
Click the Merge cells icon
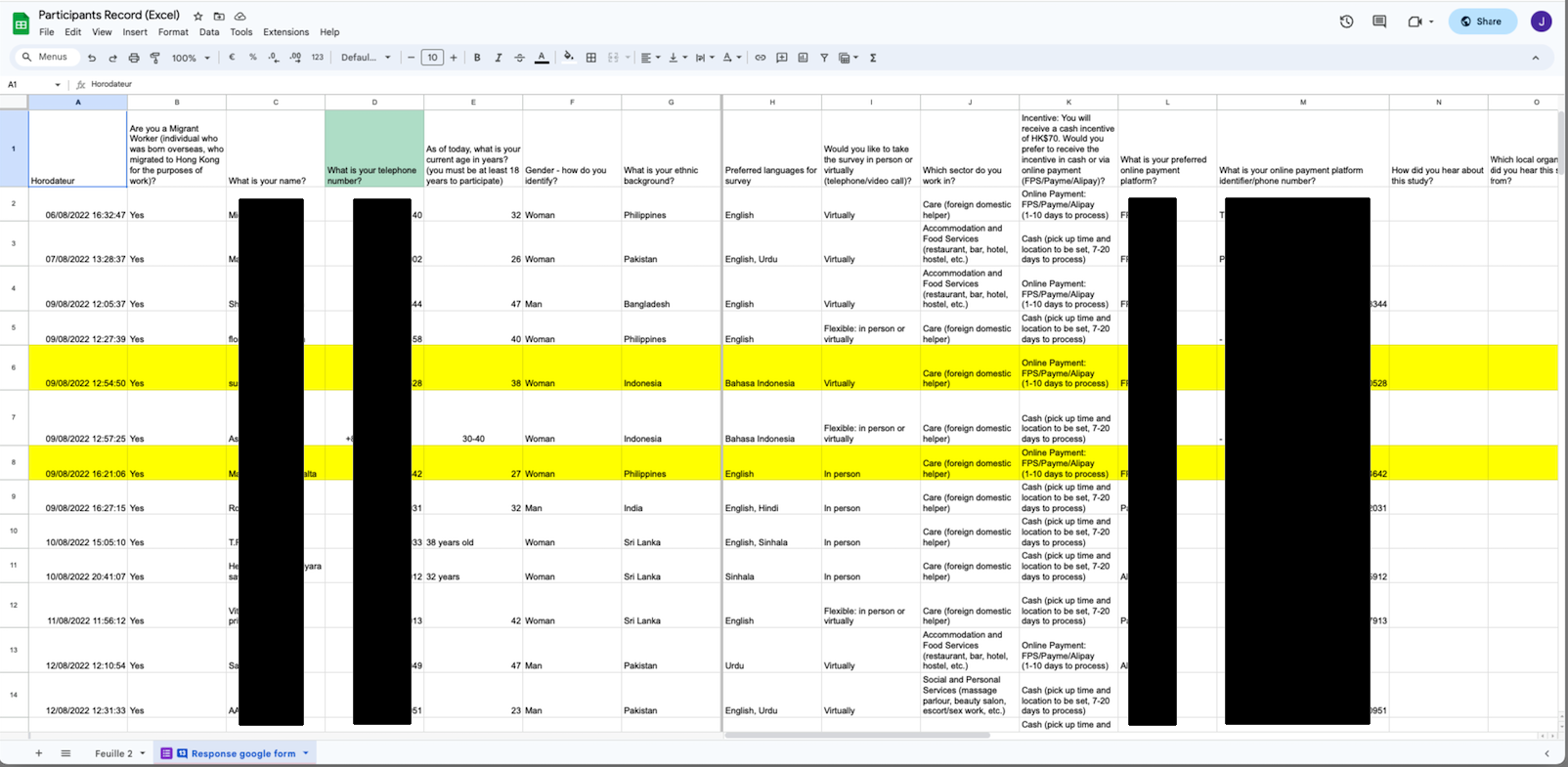click(613, 58)
